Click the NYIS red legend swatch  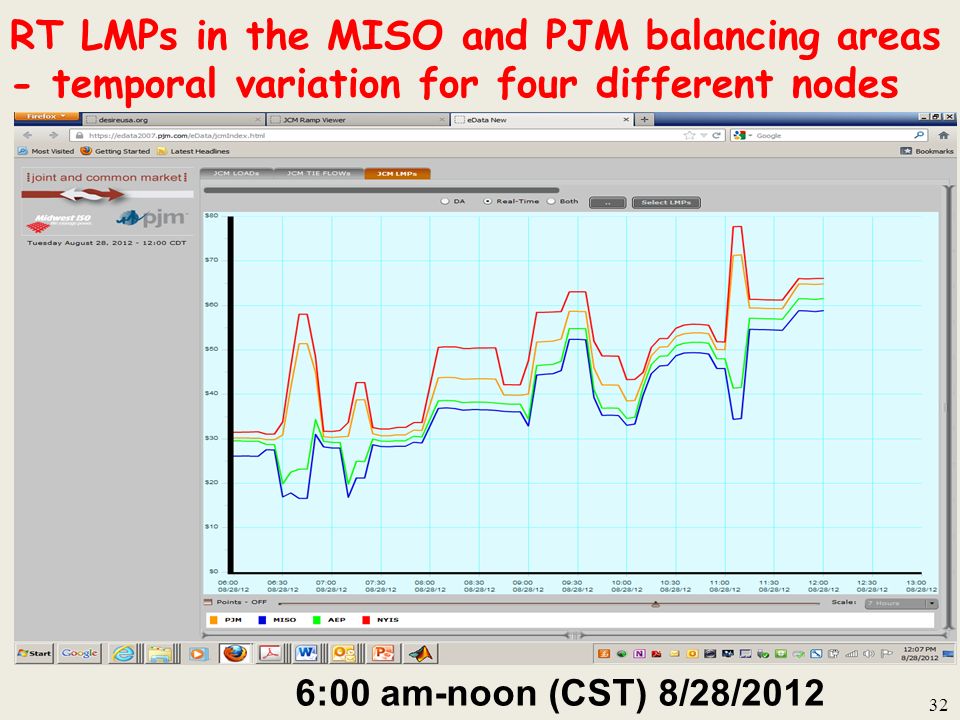pyautogui.click(x=366, y=620)
